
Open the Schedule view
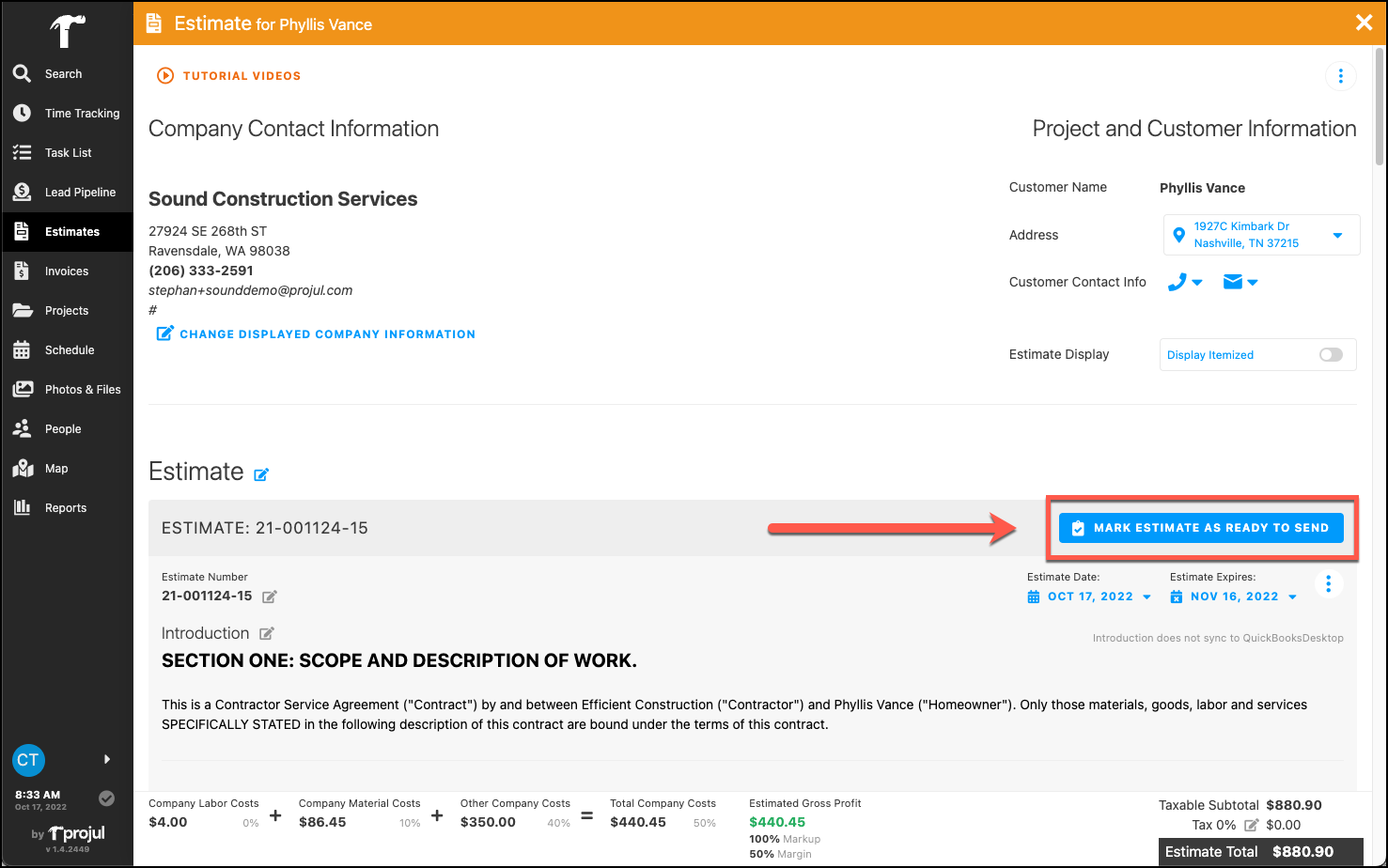pyautogui.click(x=70, y=349)
